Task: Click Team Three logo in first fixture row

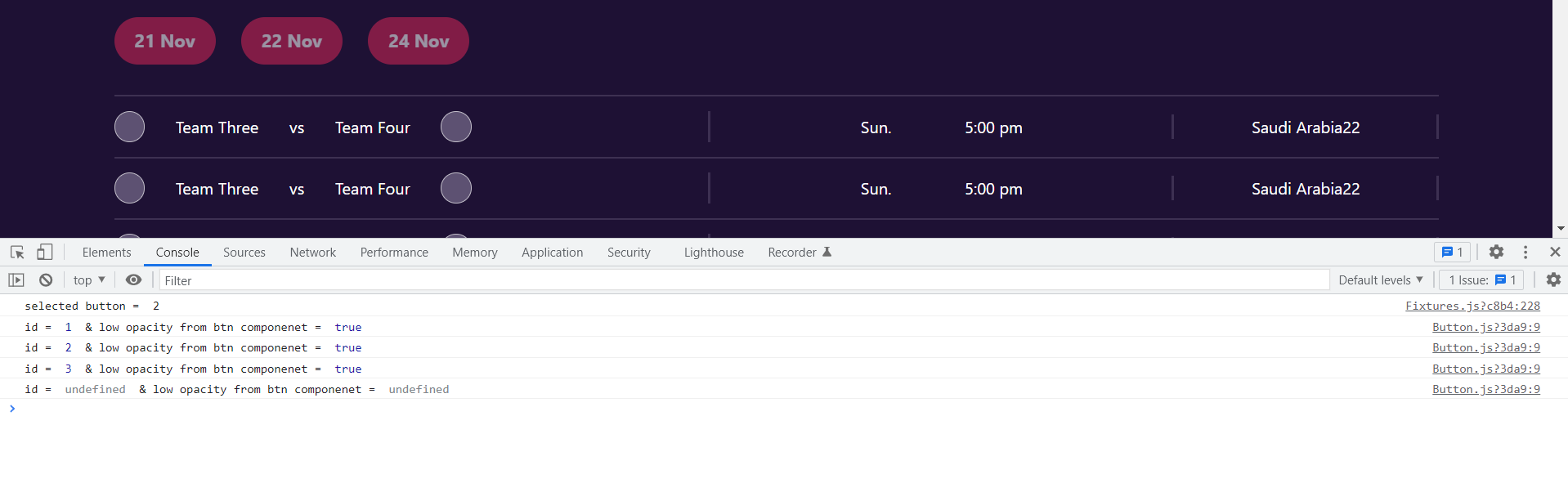Action: 130,127
